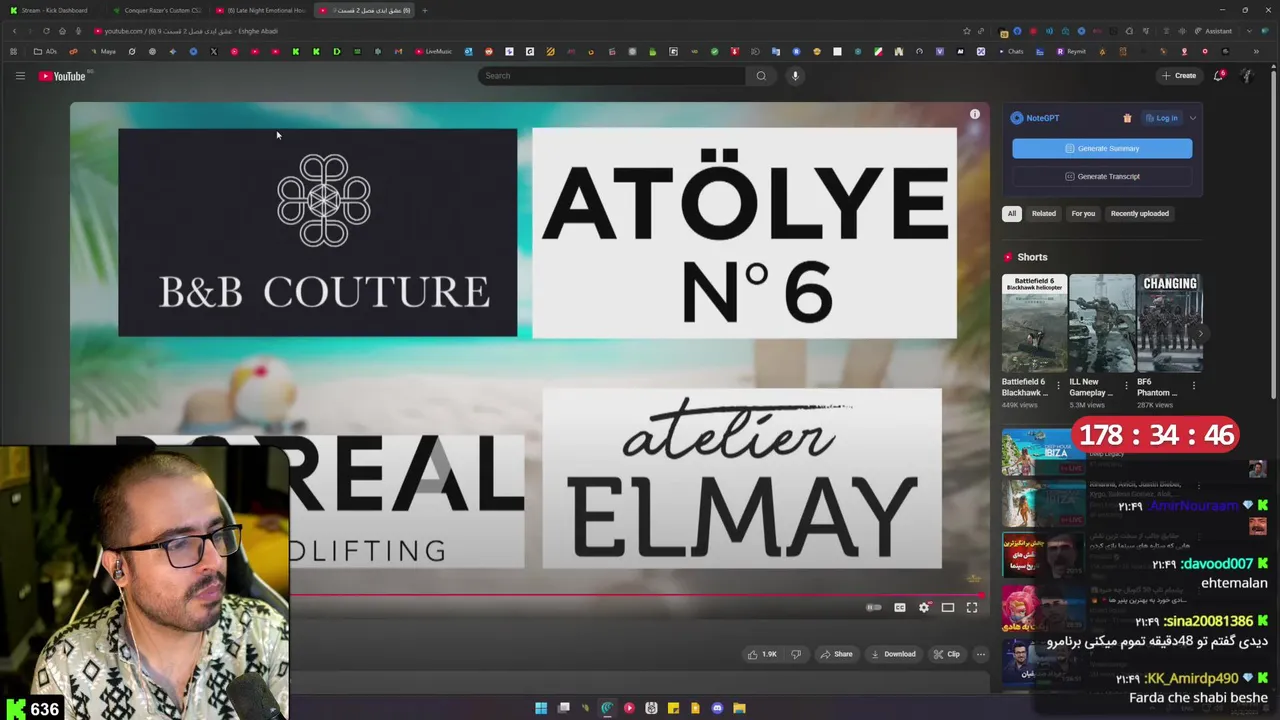Select the For you filter chip

1083,213
